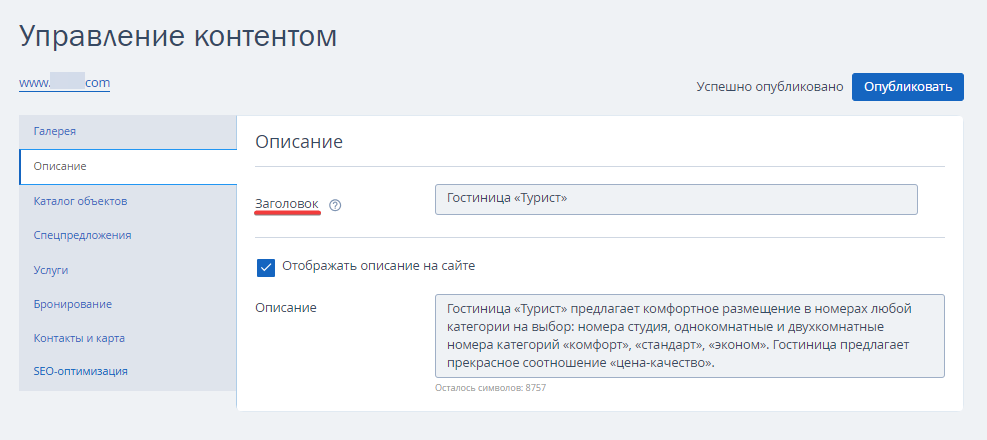Go to SEO-оптимизация section
Viewport: 987px width, 440px height.
point(128,371)
